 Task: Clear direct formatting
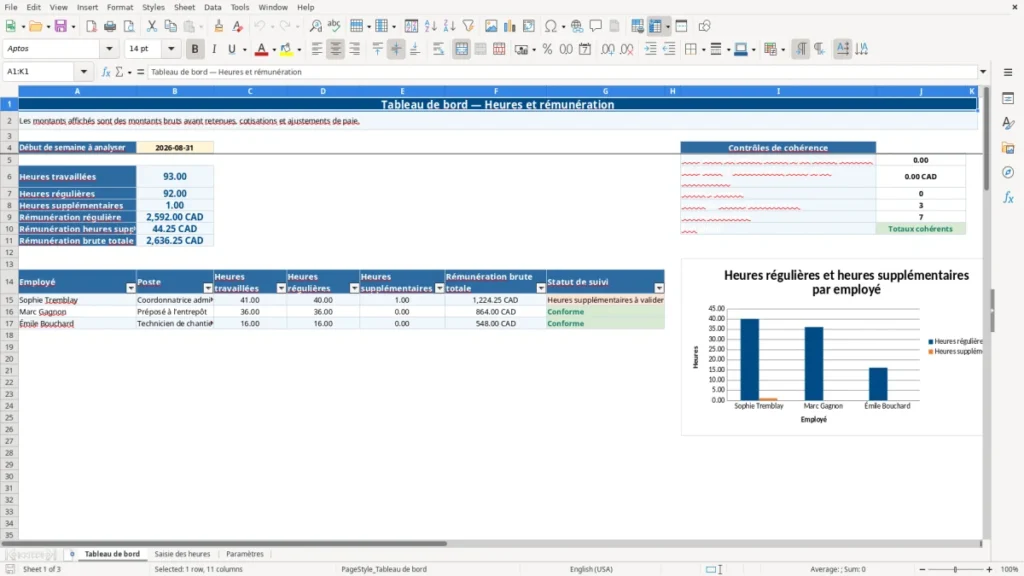[x=238, y=26]
